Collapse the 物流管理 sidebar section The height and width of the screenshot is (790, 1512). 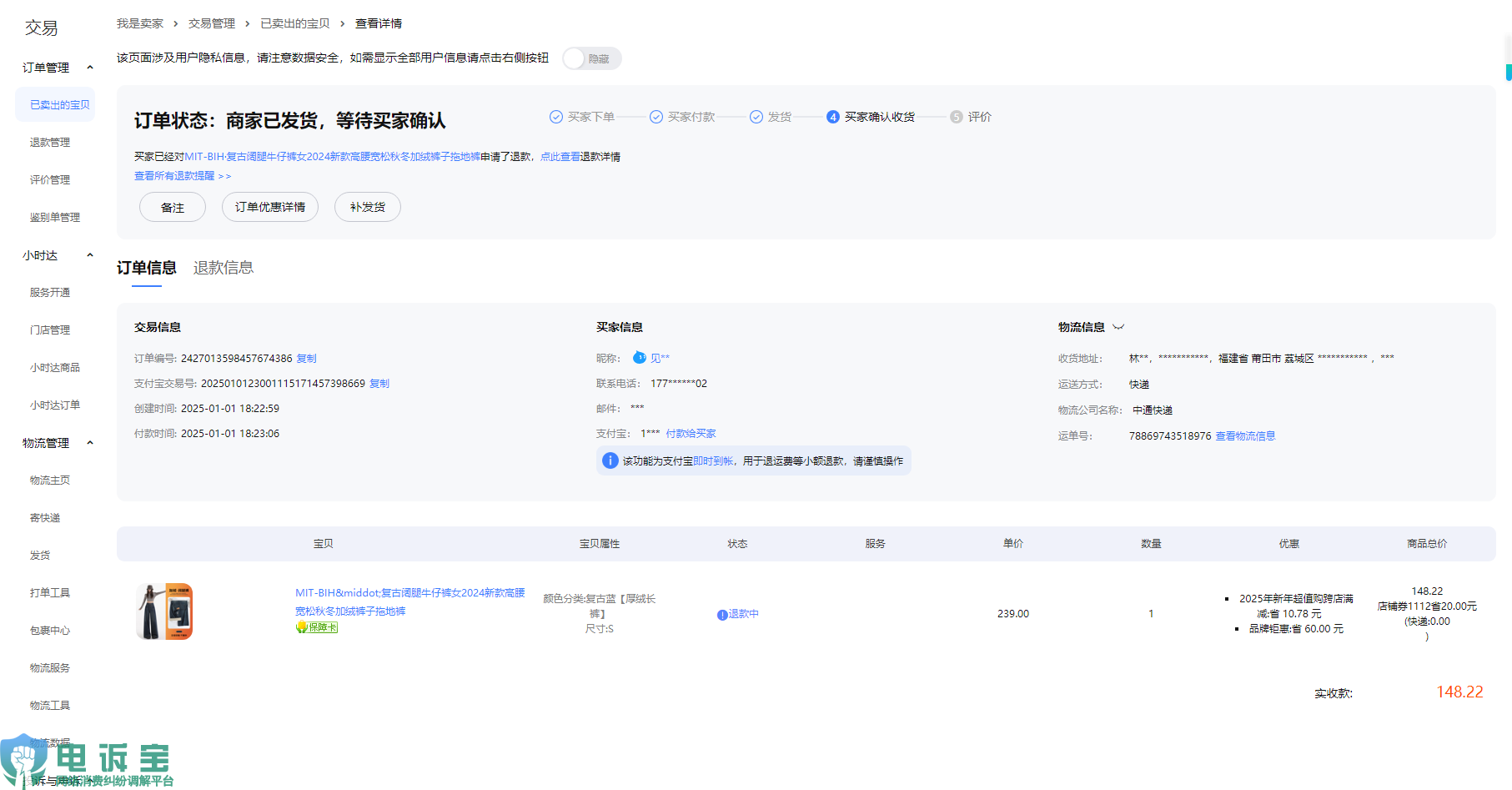tap(90, 443)
